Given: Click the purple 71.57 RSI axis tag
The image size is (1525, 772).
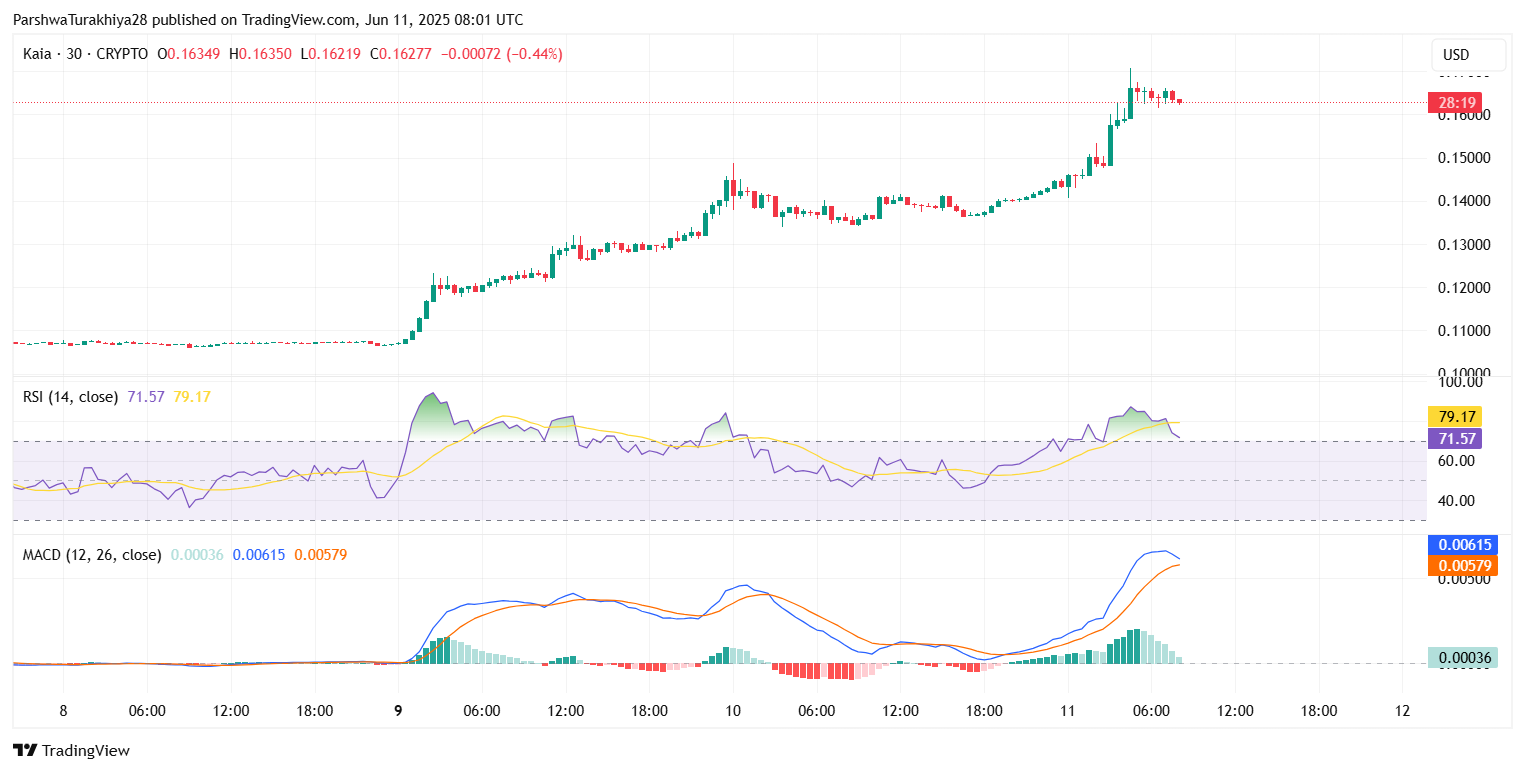Looking at the screenshot, I should (x=1454, y=439).
